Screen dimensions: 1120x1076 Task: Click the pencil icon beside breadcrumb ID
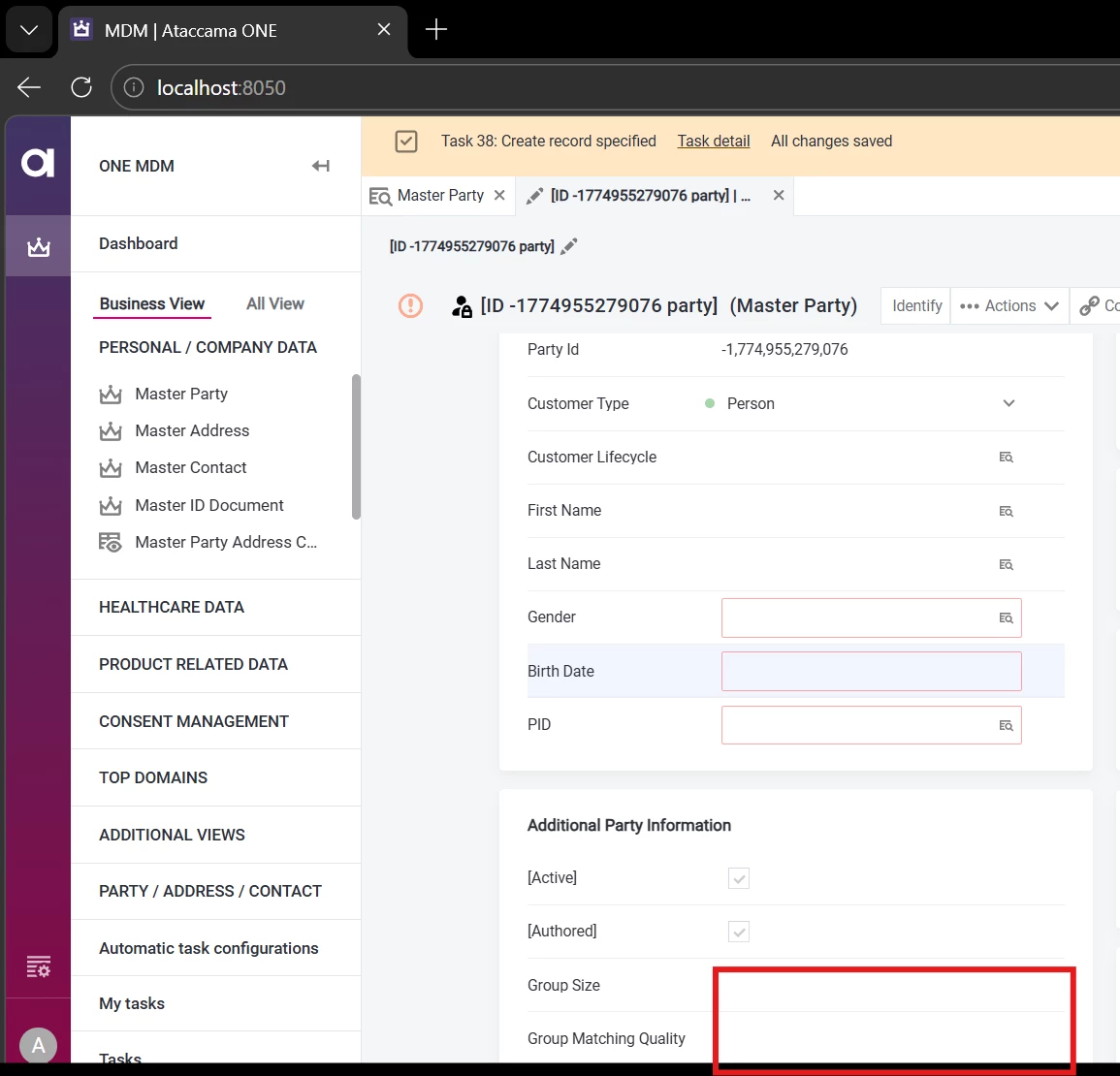pyautogui.click(x=568, y=246)
